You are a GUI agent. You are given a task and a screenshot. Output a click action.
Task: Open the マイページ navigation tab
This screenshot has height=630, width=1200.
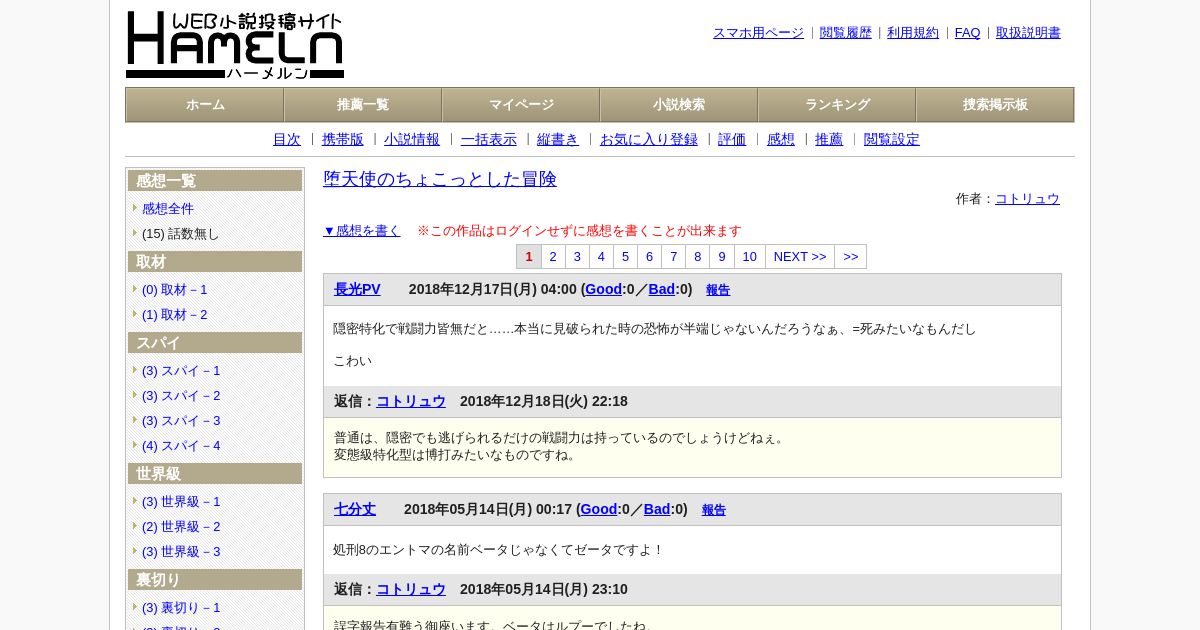(521, 105)
